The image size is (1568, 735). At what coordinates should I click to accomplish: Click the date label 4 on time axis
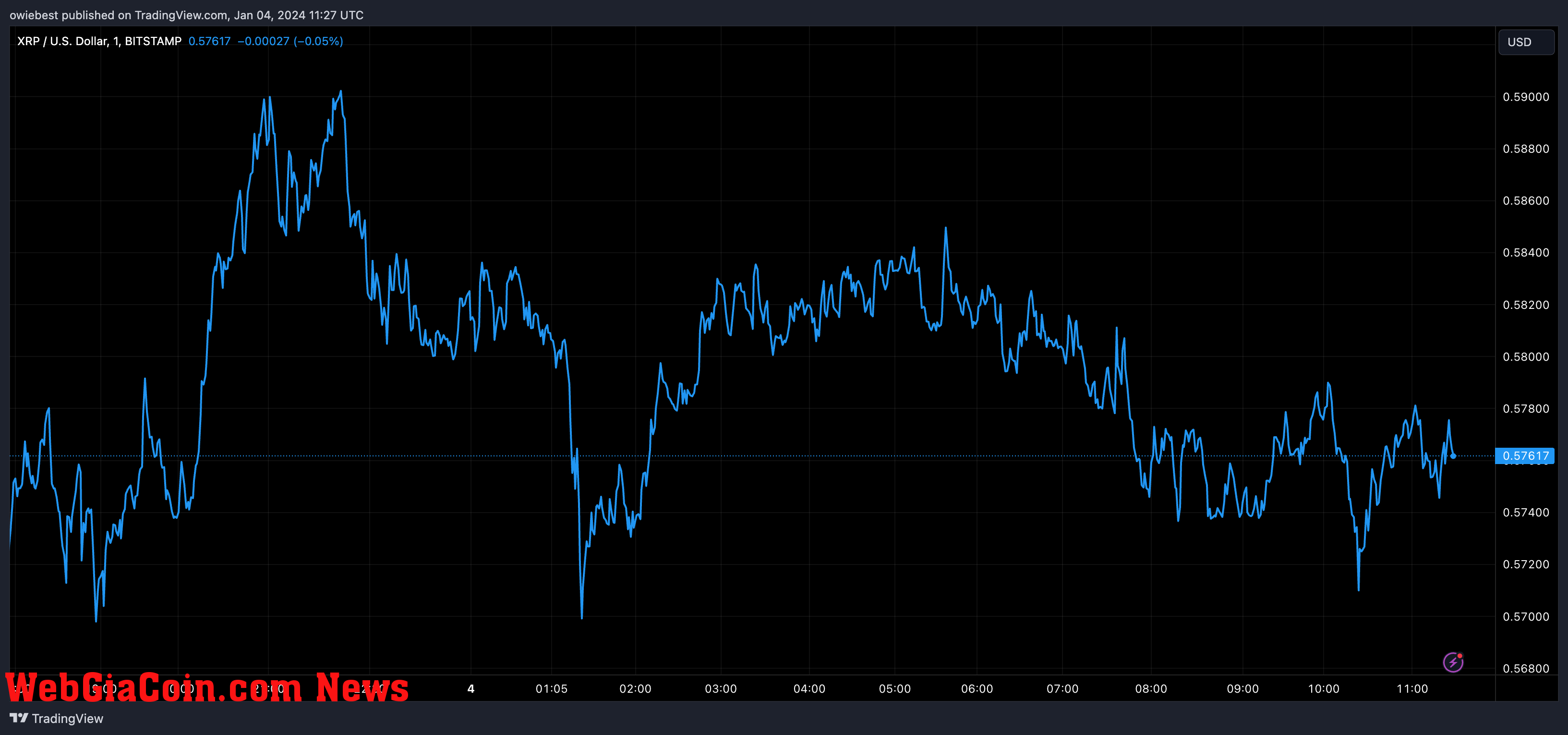[470, 689]
